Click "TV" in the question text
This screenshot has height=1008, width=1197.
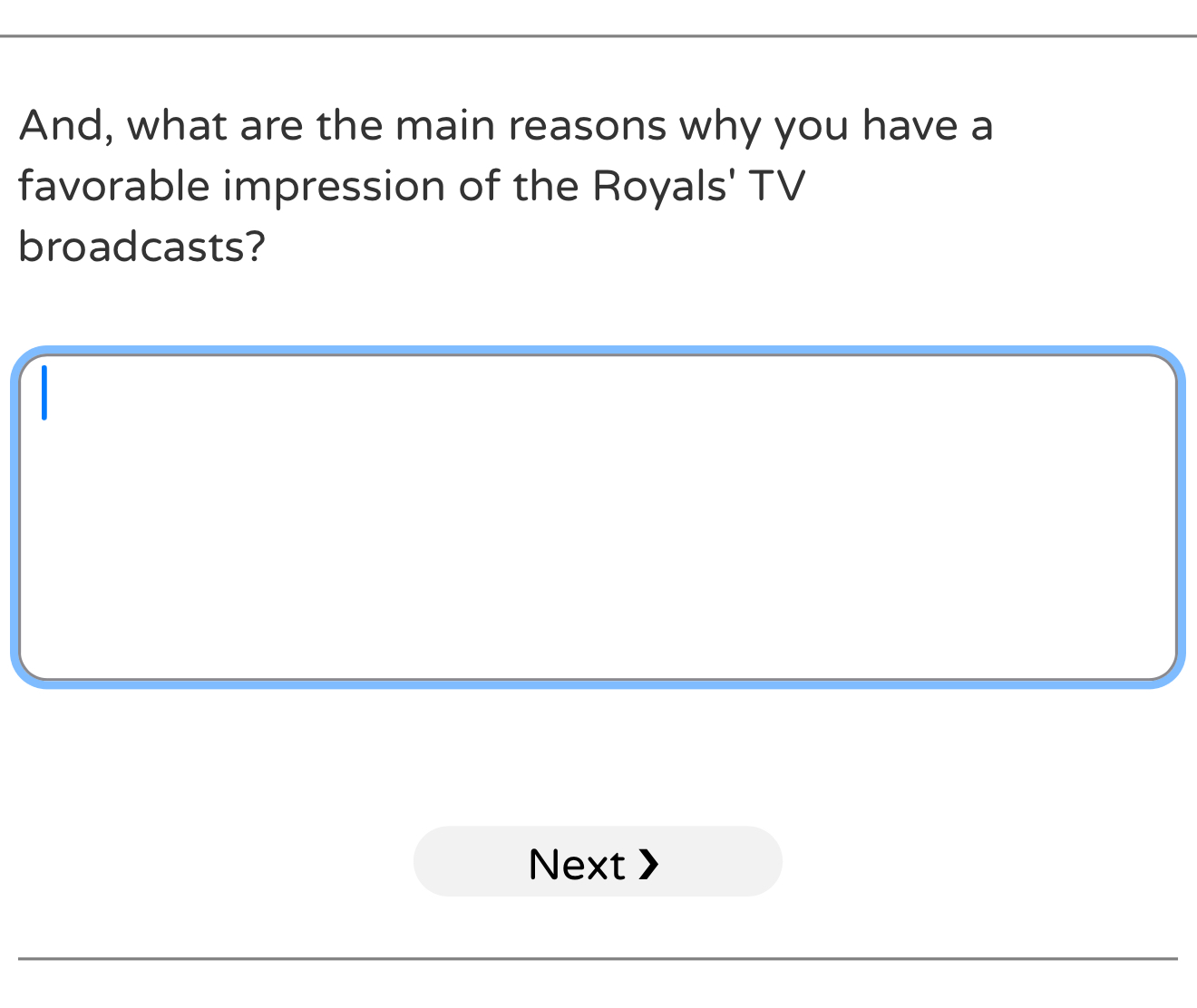pos(776,186)
